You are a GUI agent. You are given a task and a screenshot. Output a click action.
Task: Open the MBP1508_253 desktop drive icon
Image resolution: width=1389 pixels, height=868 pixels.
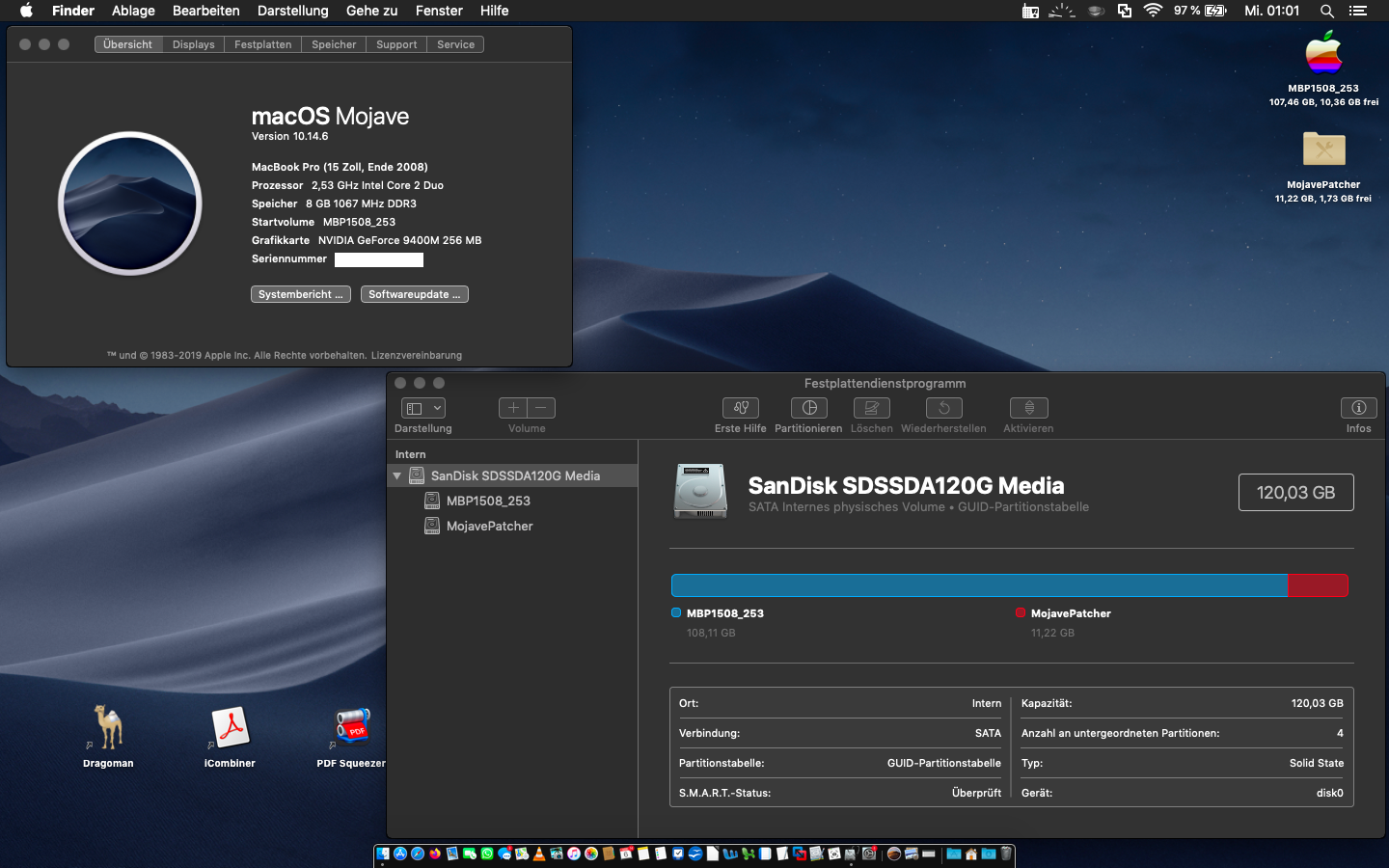1324,53
